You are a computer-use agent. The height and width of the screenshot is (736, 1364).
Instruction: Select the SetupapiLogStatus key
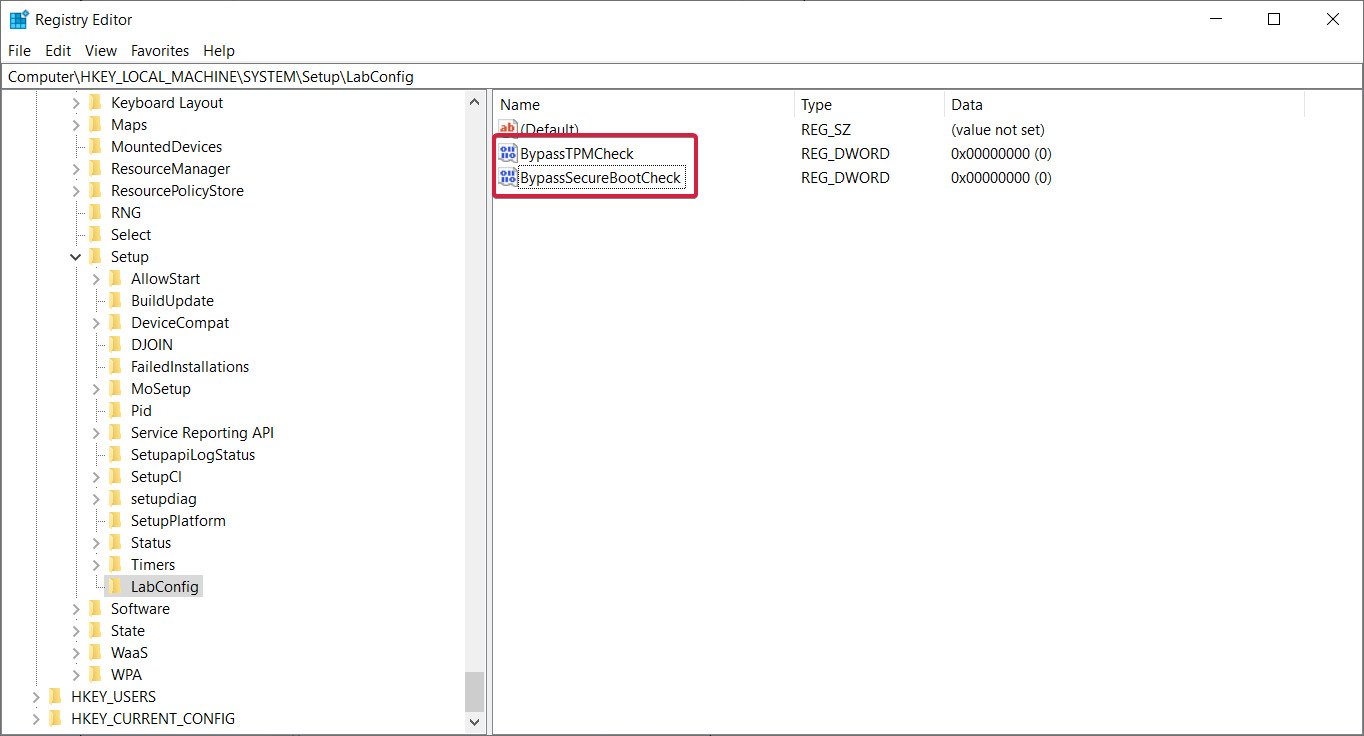(x=193, y=455)
